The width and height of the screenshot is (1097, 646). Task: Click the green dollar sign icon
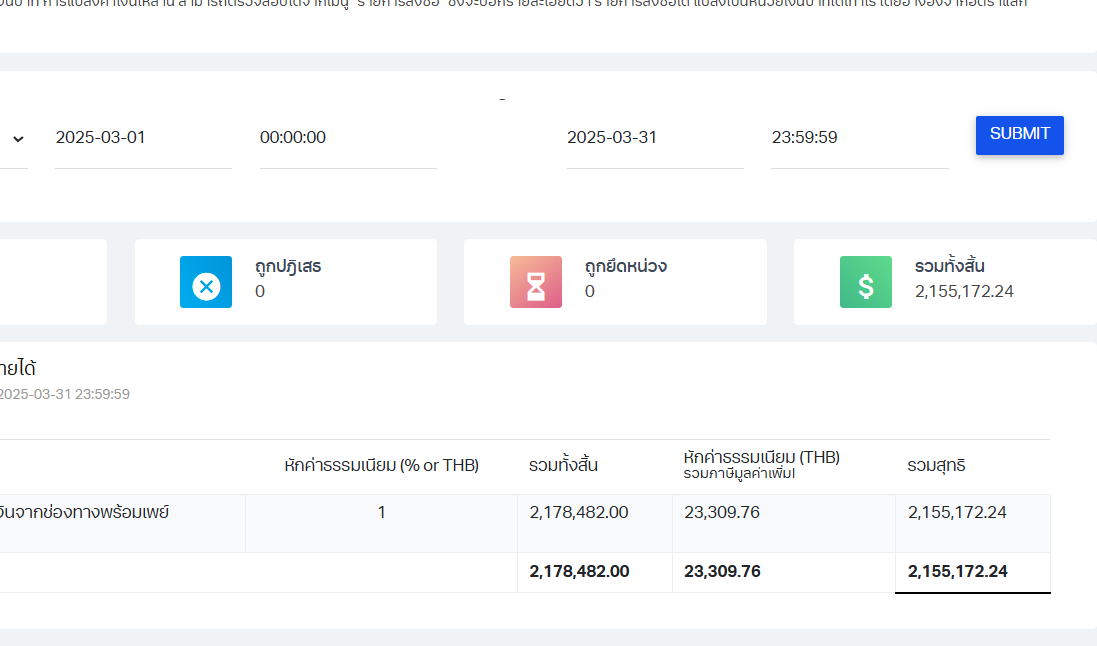point(866,282)
